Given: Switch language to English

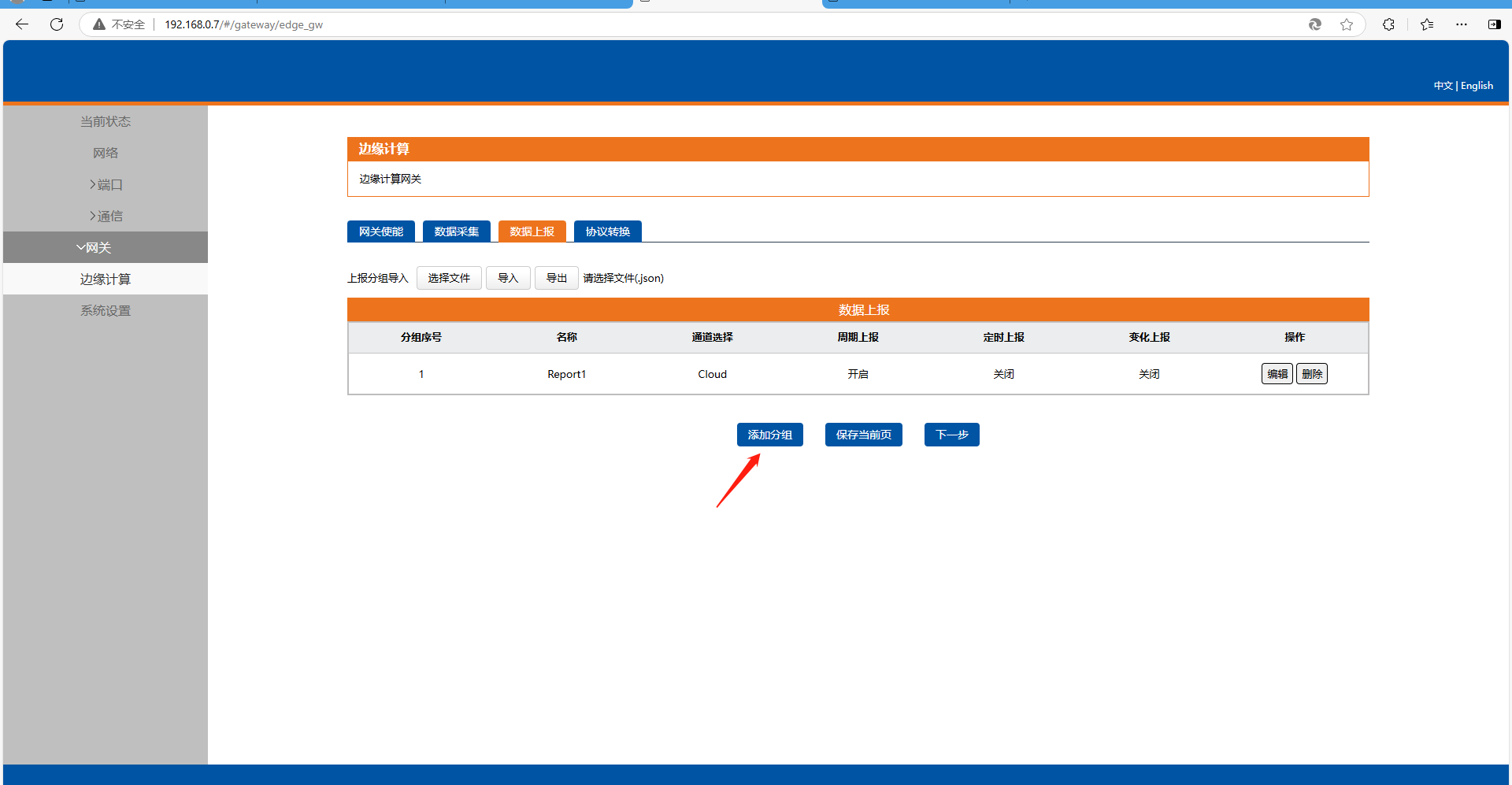Looking at the screenshot, I should pyautogui.click(x=1477, y=86).
